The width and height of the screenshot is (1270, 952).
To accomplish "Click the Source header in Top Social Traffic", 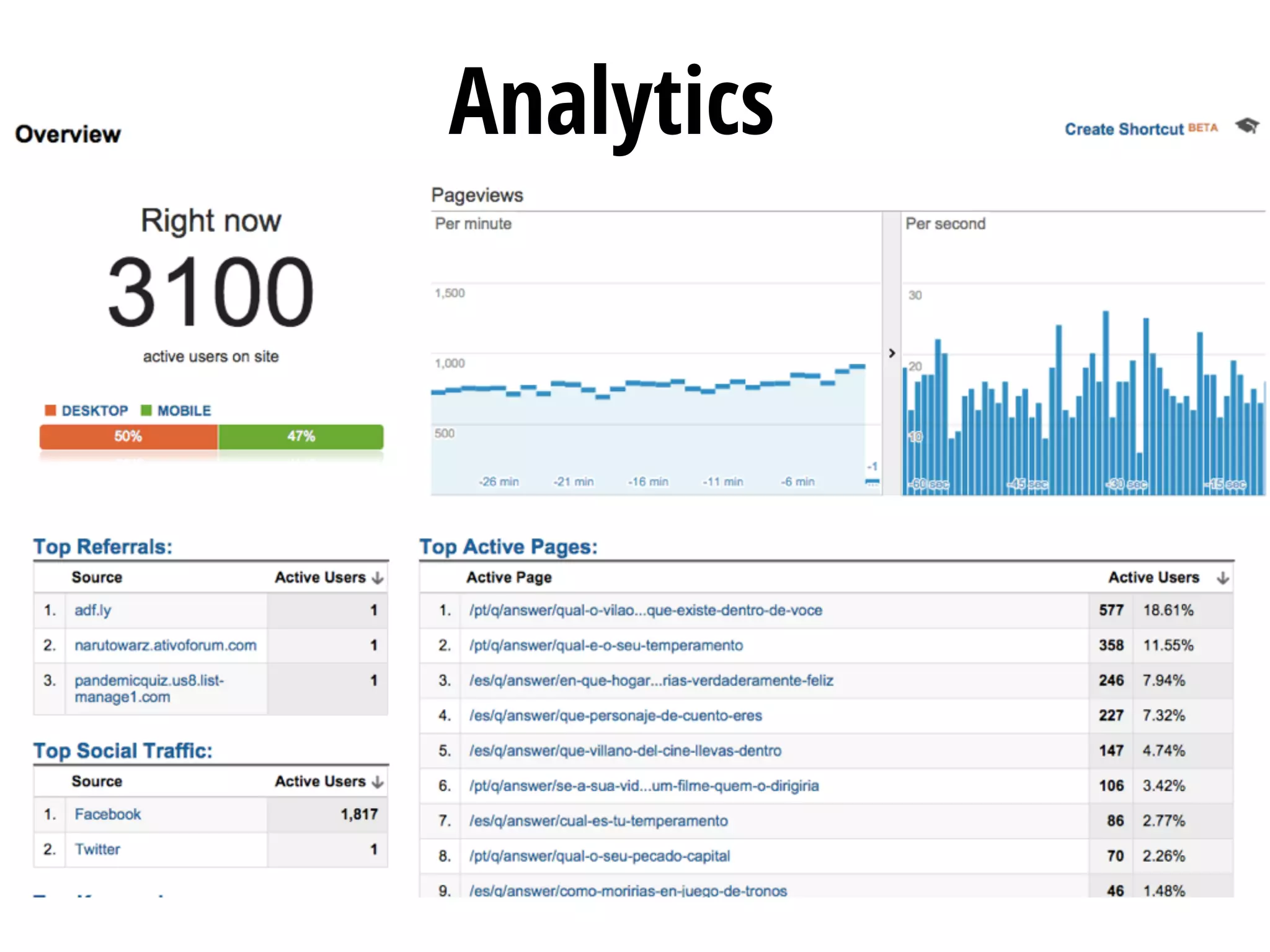I will click(97, 782).
